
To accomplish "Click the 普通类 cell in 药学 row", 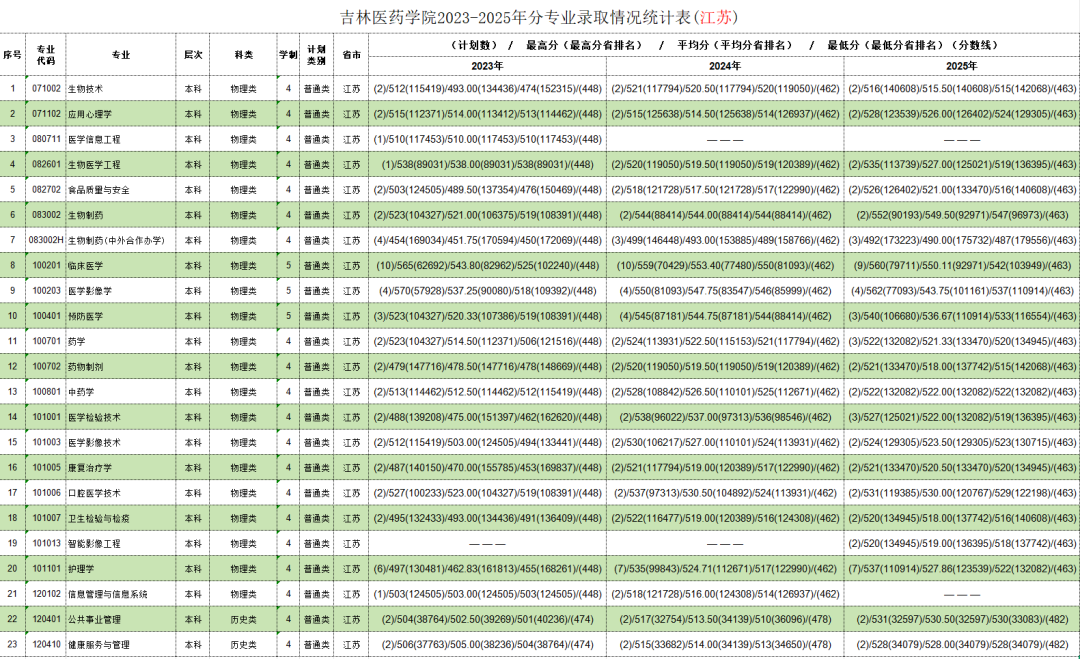I will (316, 342).
